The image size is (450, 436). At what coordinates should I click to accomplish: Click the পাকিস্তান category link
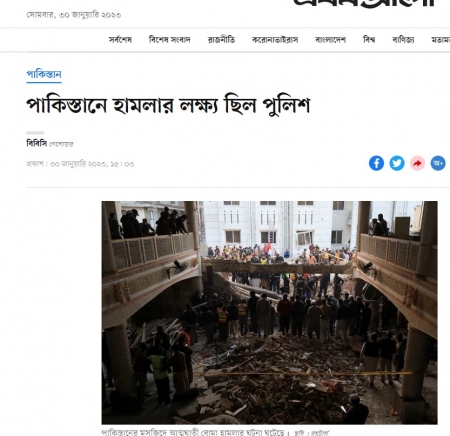click(44, 74)
